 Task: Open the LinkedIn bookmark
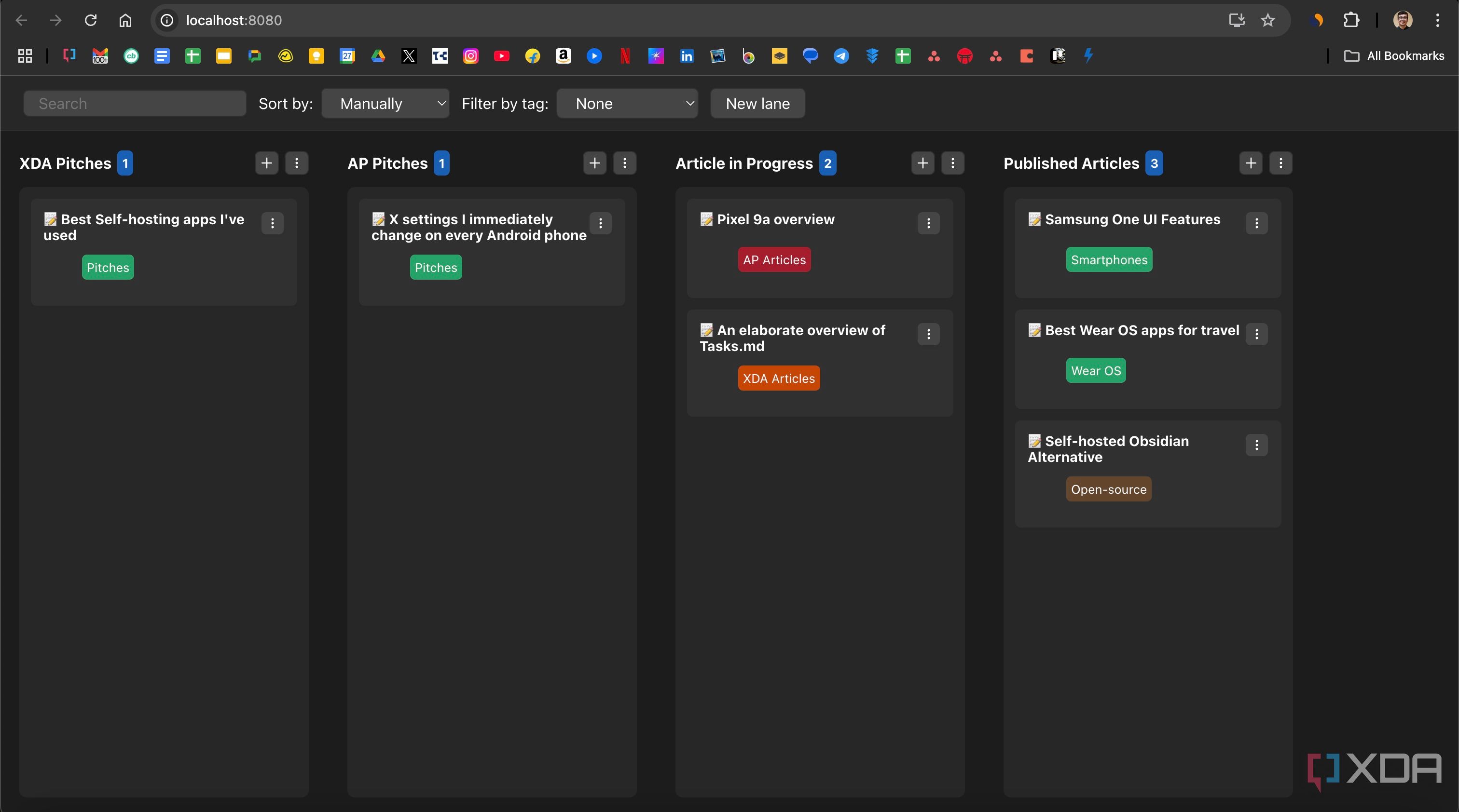click(687, 55)
